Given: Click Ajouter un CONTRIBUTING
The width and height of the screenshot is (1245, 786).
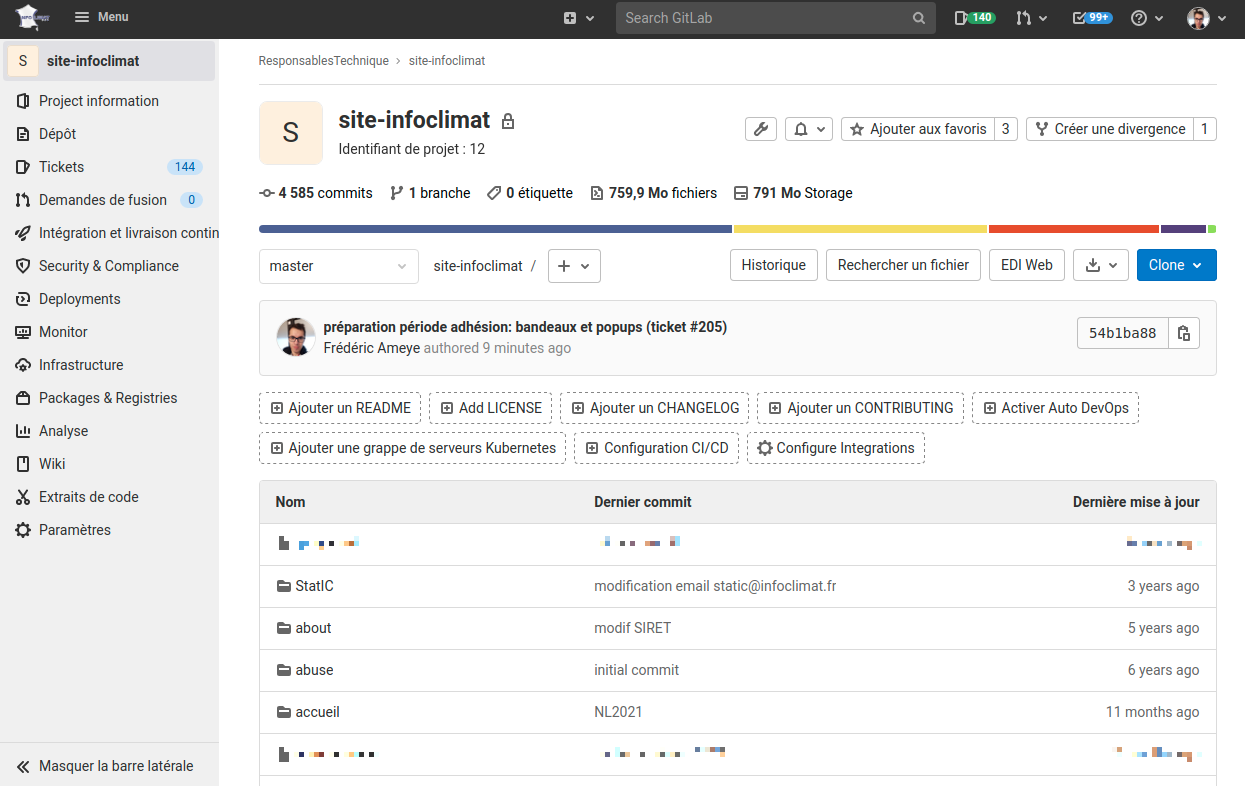Looking at the screenshot, I should [x=860, y=408].
